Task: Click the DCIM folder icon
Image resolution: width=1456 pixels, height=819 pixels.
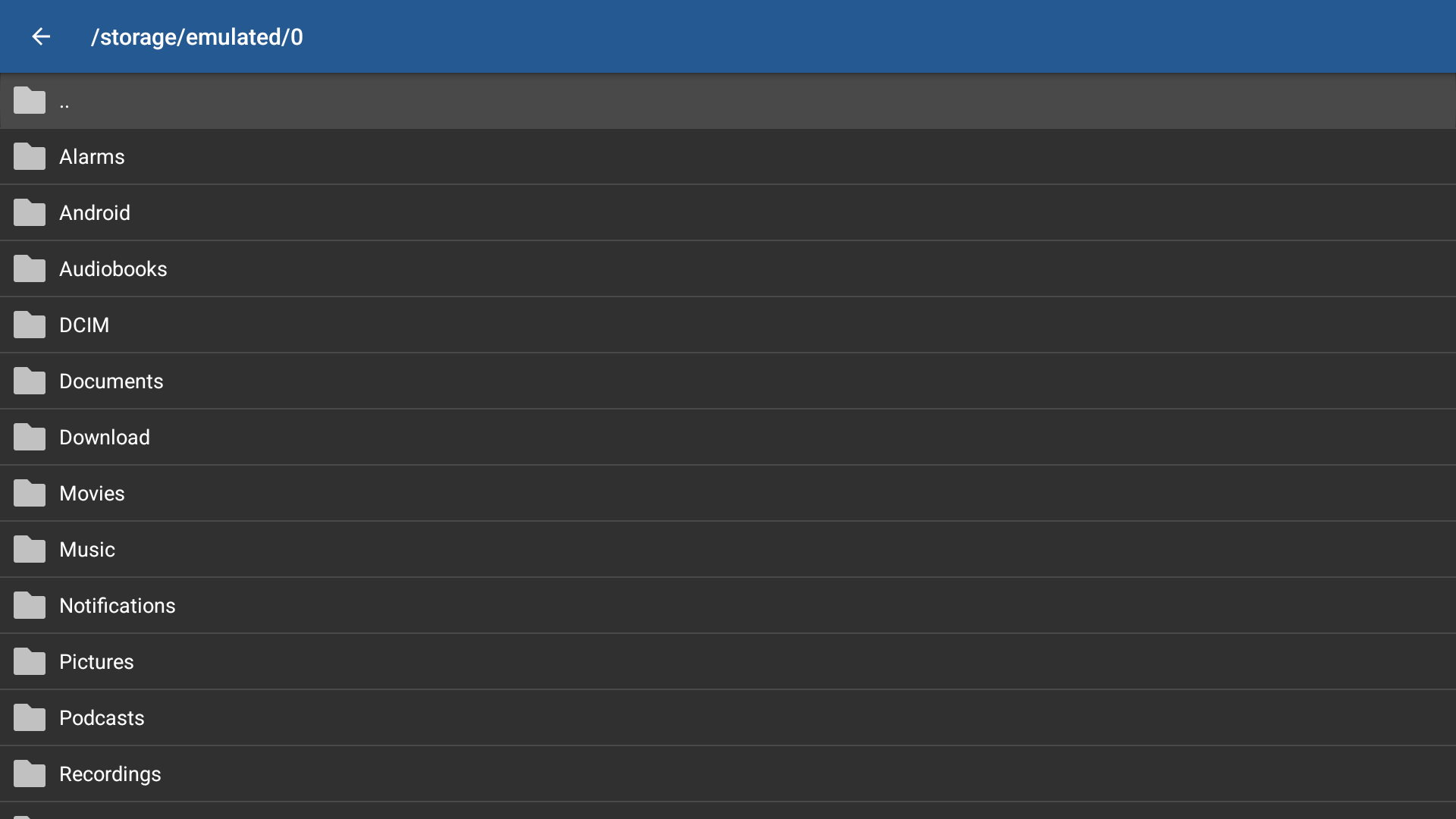Action: click(x=30, y=325)
